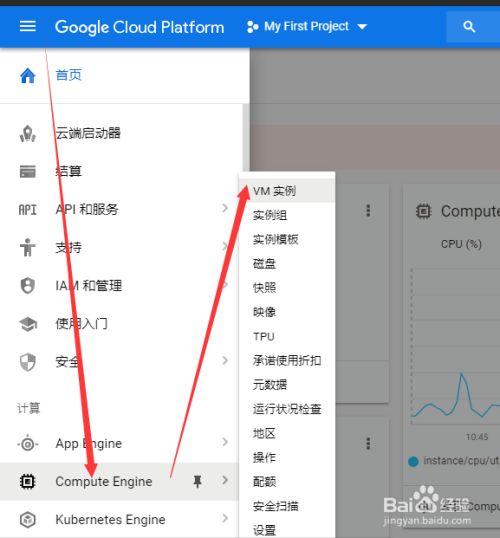Unpin Compute Engine with the pin icon
Screen dimensions: 500x538
point(197,482)
